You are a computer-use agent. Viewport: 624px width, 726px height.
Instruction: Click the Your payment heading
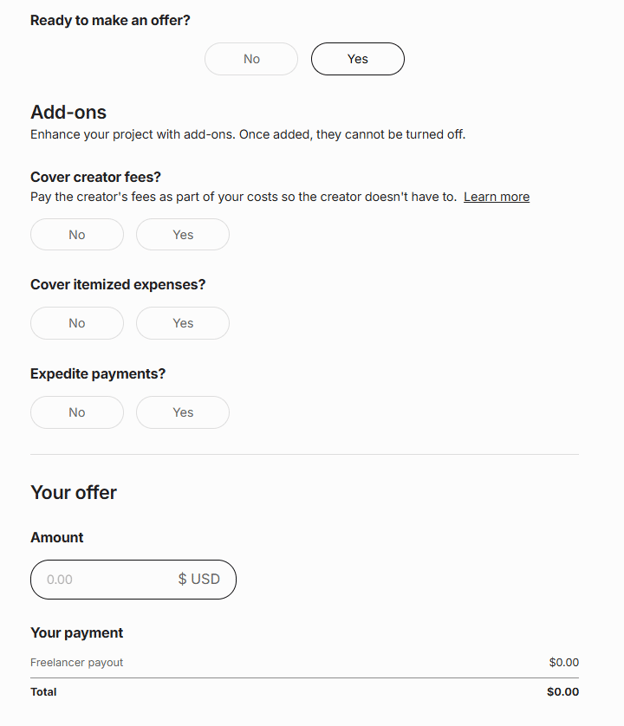click(77, 633)
